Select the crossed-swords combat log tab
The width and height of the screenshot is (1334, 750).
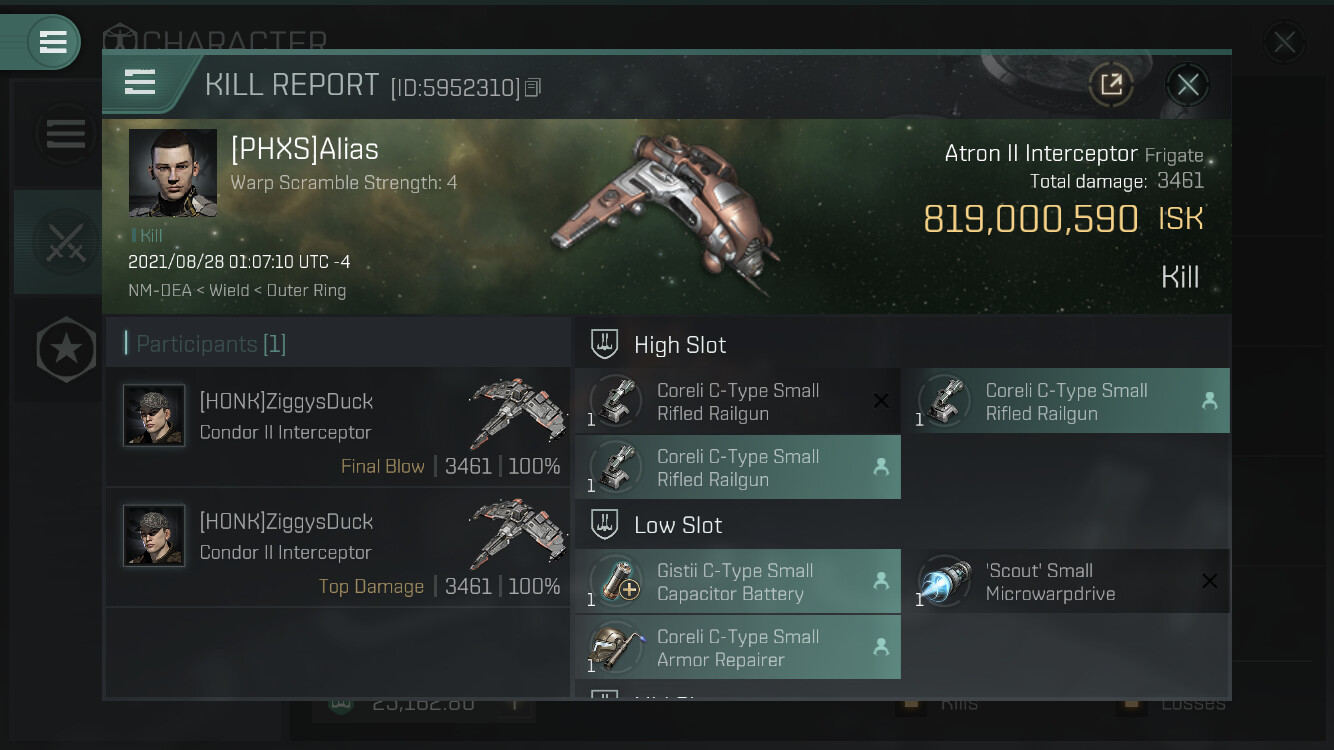pyautogui.click(x=65, y=242)
